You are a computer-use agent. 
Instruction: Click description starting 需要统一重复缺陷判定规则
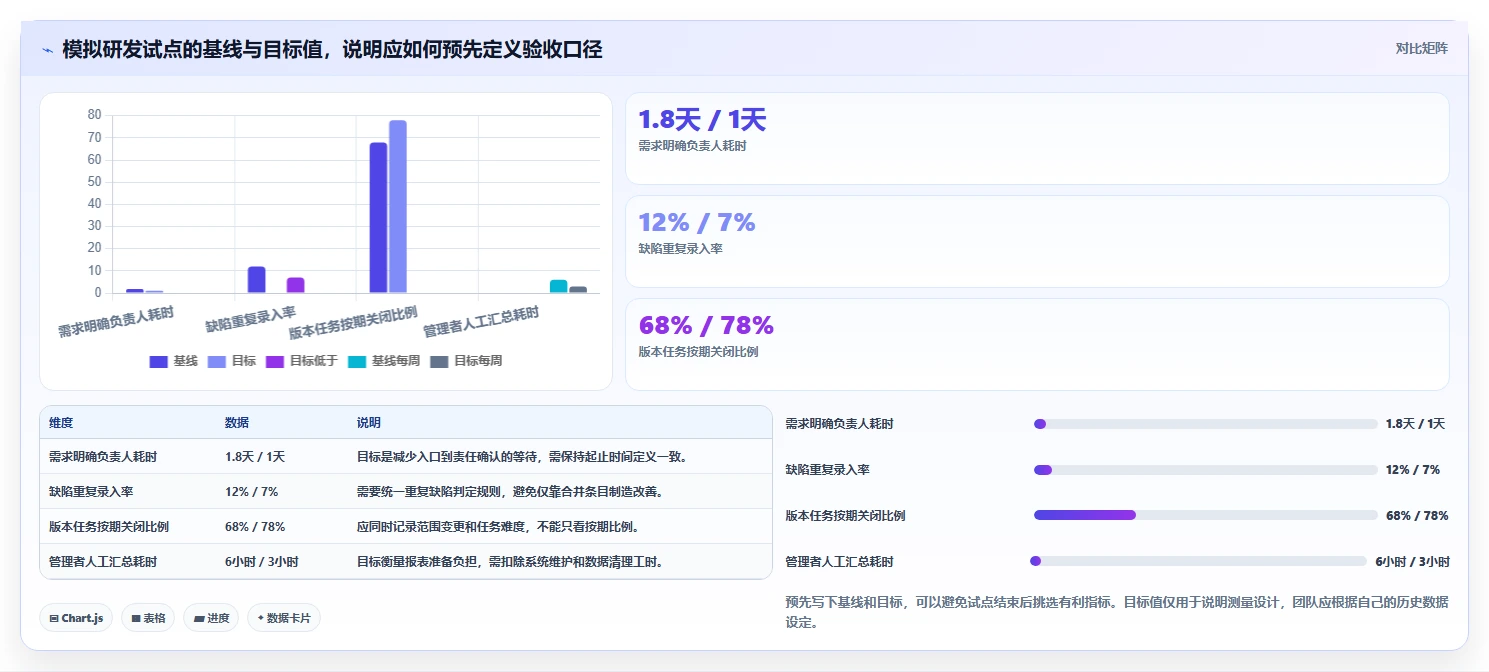coord(509,491)
